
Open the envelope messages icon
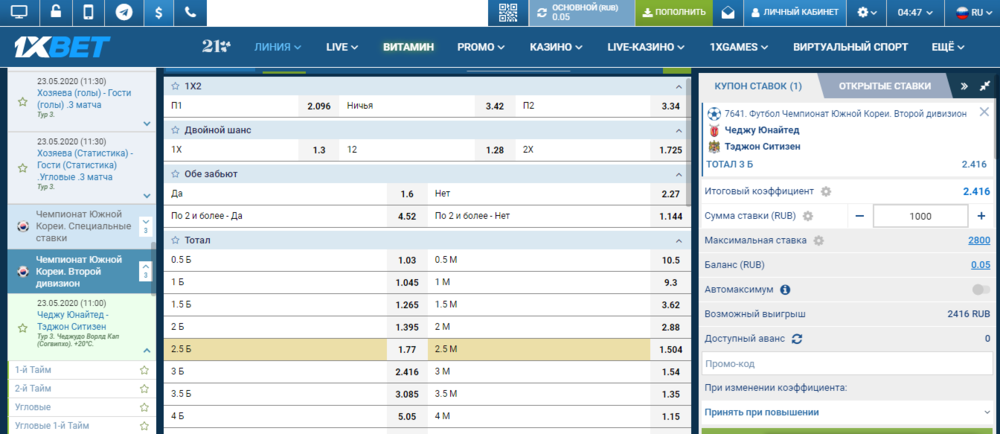tap(728, 12)
